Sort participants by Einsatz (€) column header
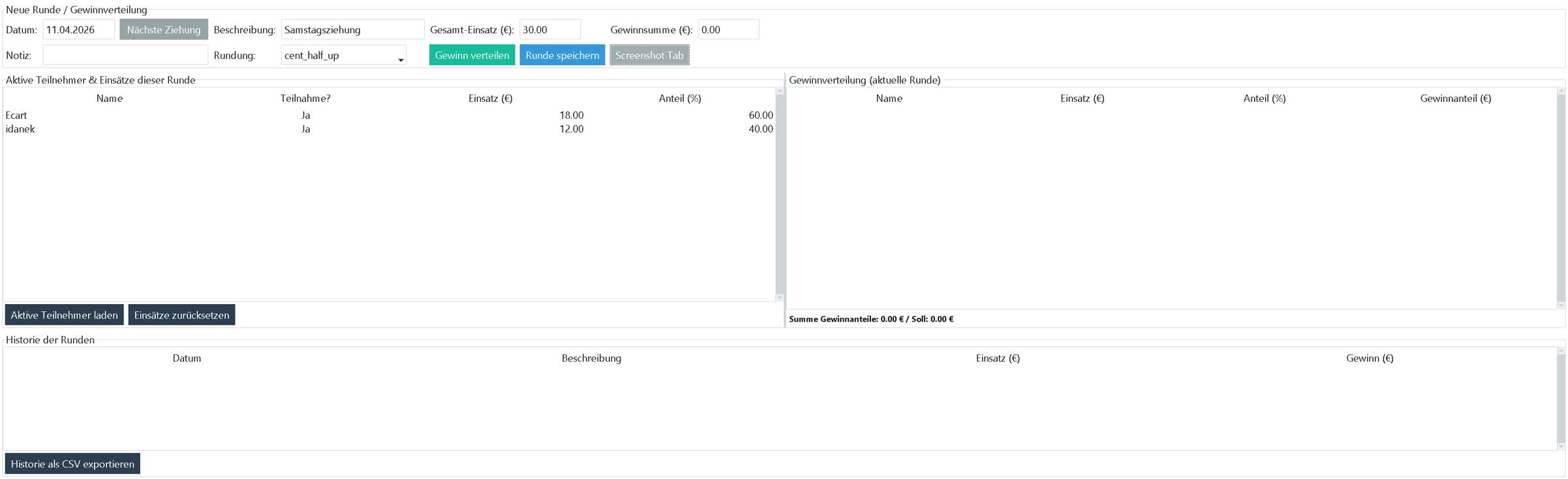Screen dimensions: 1568x479 pos(490,99)
